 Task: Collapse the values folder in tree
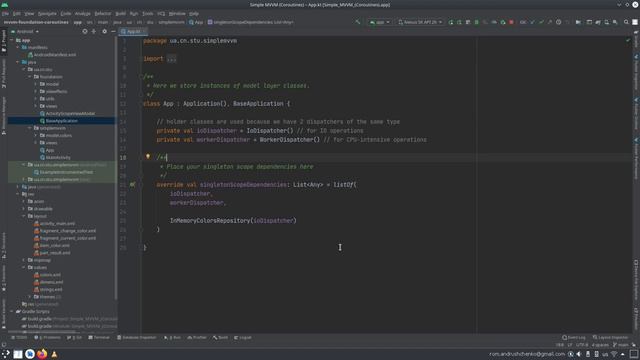[24, 267]
